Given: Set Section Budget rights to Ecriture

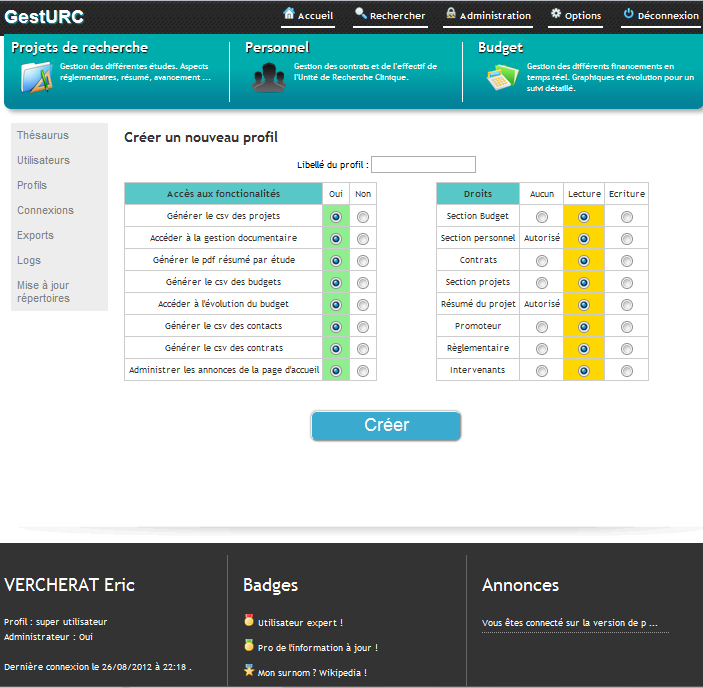Looking at the screenshot, I should click(627, 217).
